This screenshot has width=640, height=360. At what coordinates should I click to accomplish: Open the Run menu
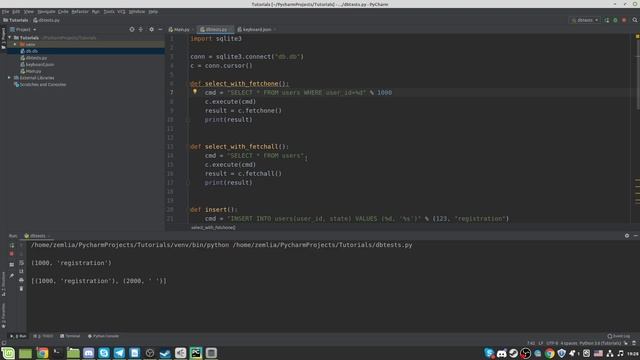click(x=96, y=12)
